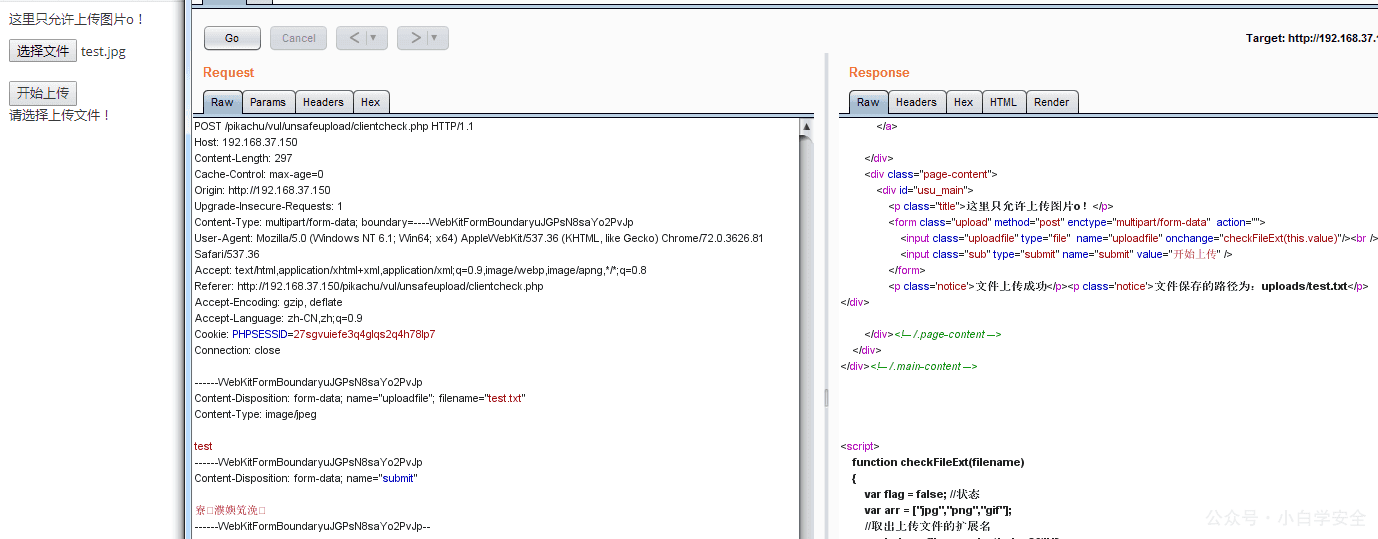Screen dimensions: 1378x539
Task: Click the Request panel heading
Action: point(228,72)
